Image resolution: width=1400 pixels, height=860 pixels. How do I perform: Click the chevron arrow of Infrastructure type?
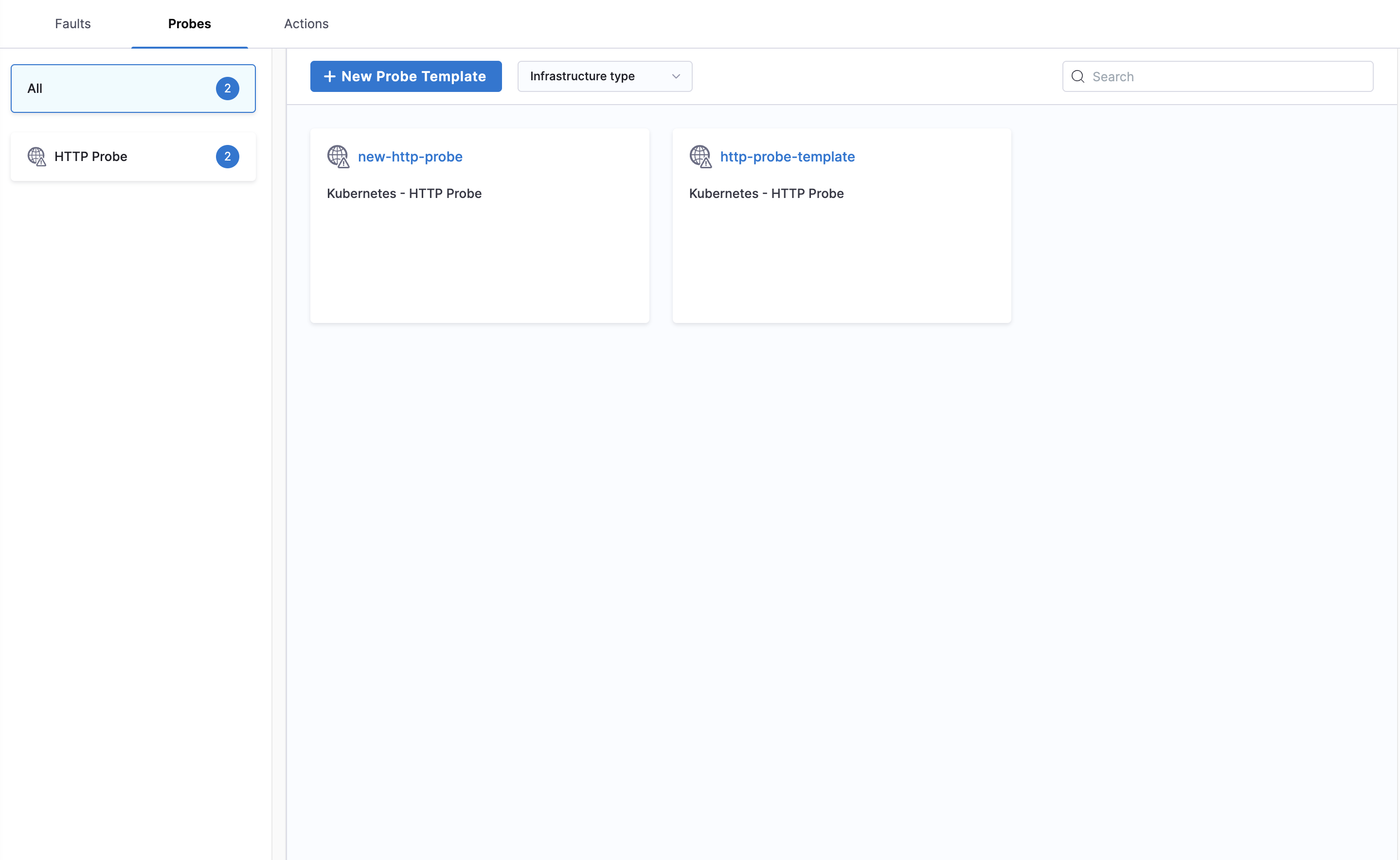[x=676, y=76]
